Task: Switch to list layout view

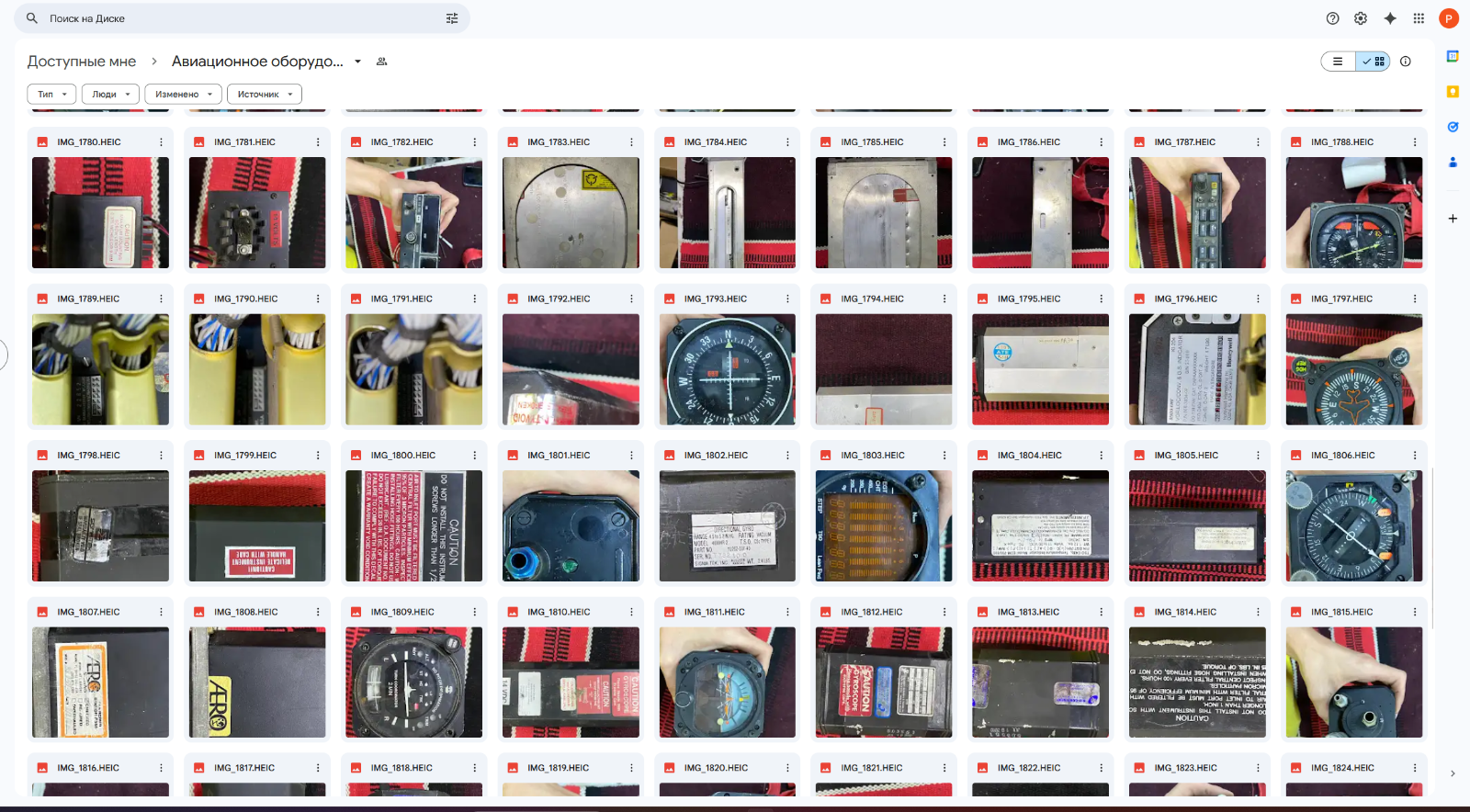Action: [x=1338, y=62]
